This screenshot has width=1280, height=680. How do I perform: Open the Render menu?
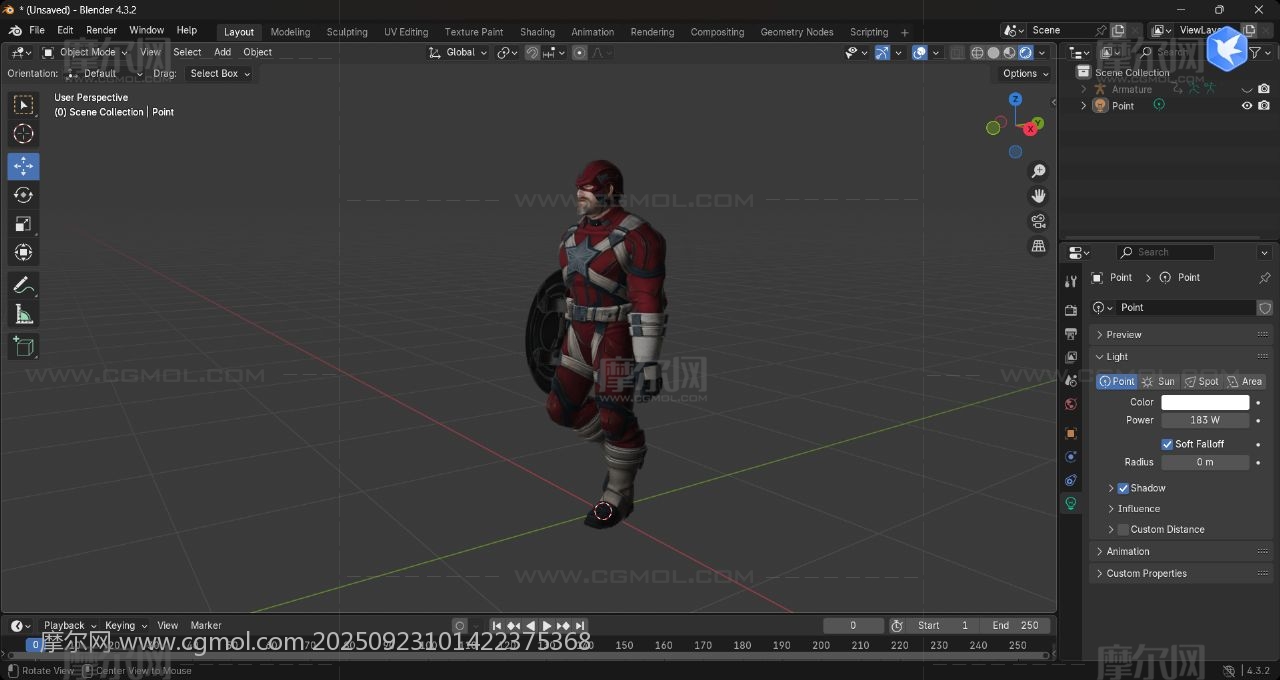point(101,30)
